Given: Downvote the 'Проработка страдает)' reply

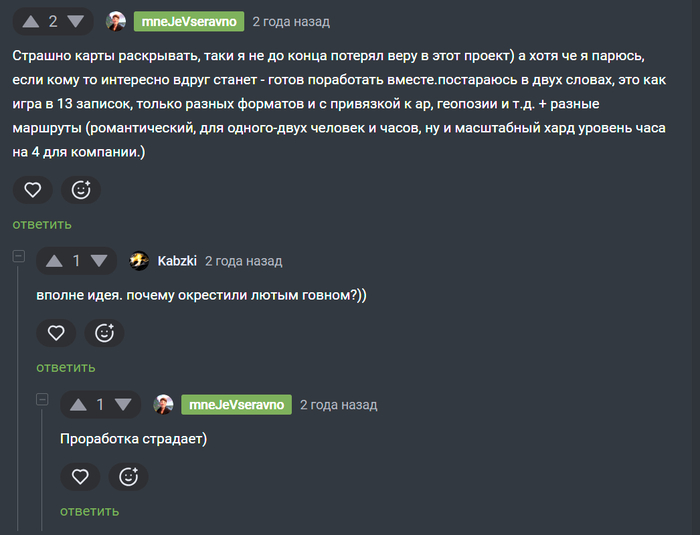Looking at the screenshot, I should [123, 405].
